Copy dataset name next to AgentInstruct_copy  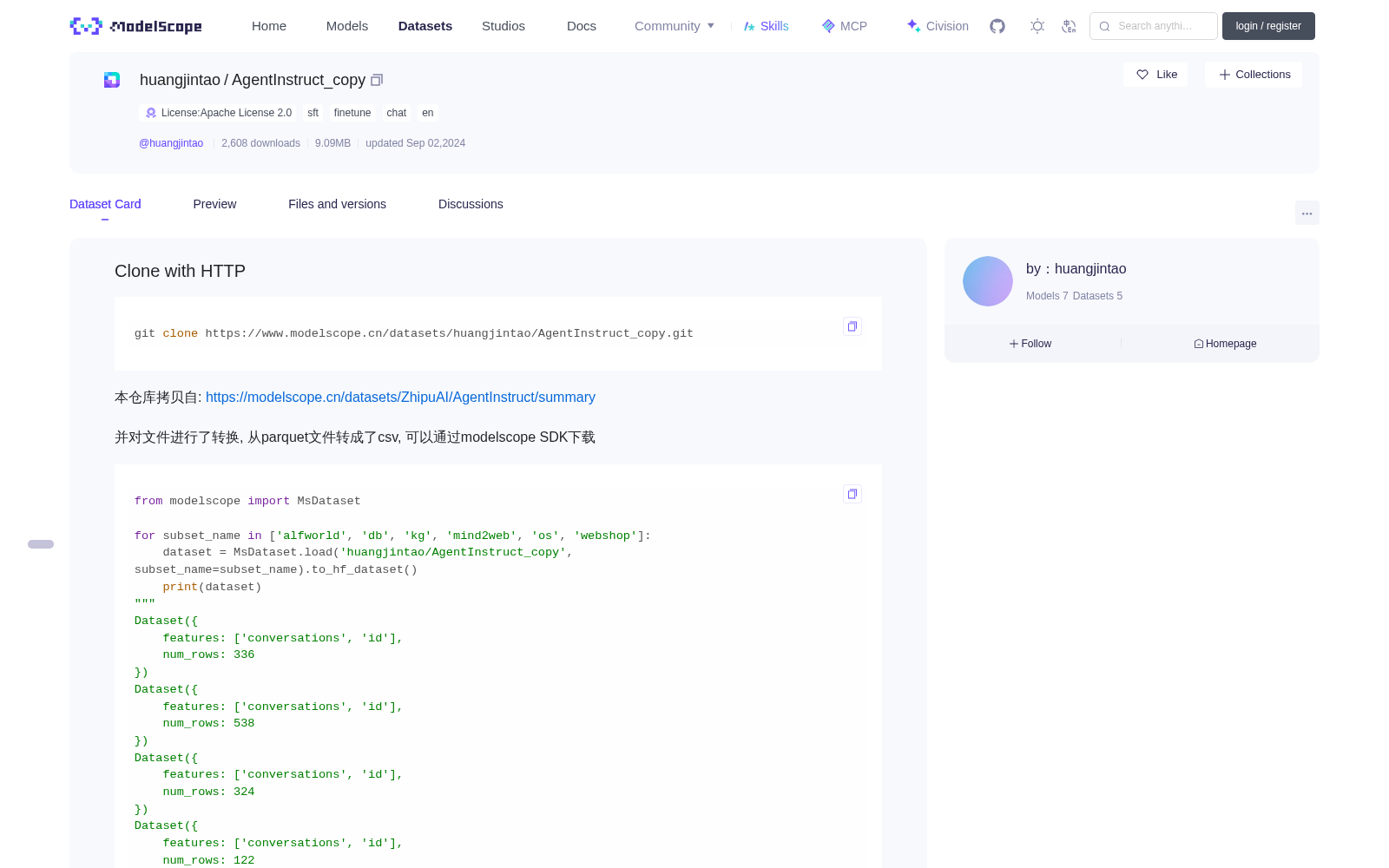pos(377,80)
